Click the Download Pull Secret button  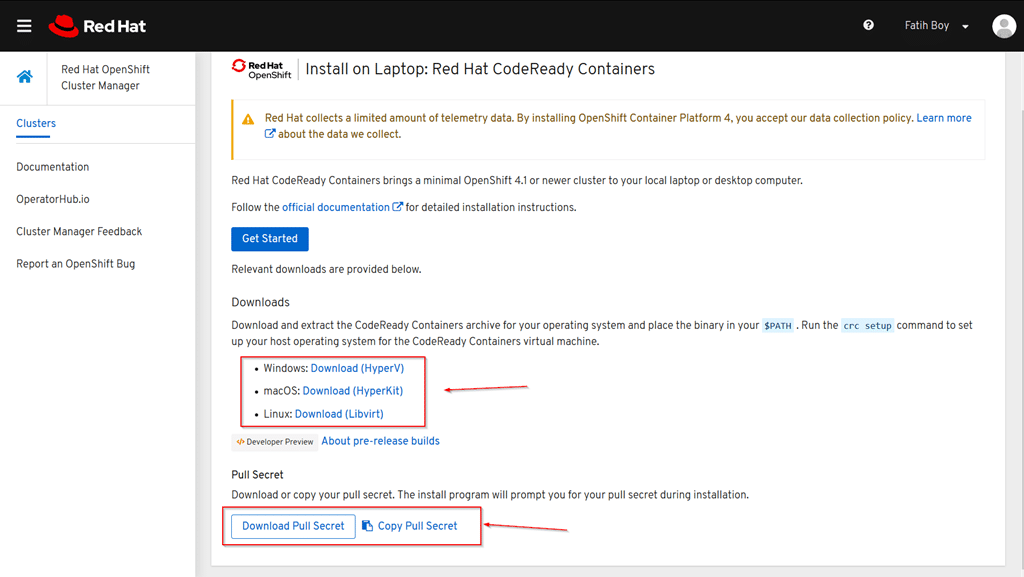tap(293, 526)
